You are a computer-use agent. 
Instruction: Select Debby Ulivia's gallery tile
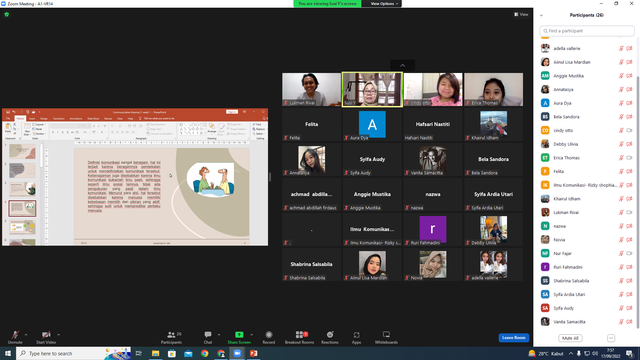(x=493, y=229)
